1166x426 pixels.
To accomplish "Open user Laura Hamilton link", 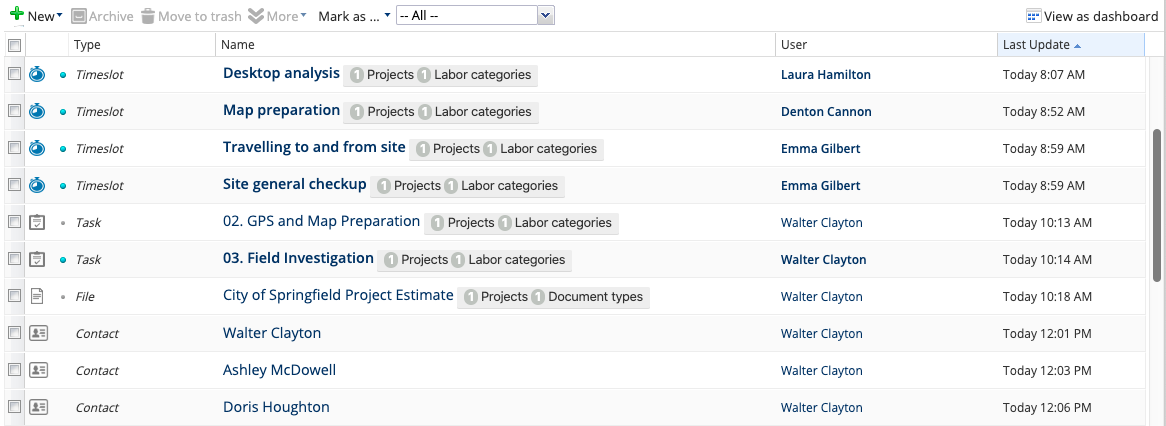I will (825, 74).
